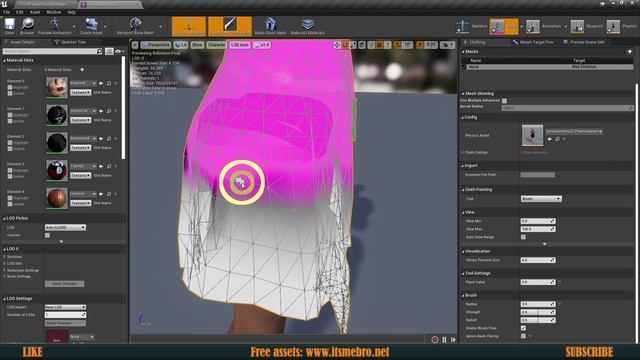Open the Asset menu
Image resolution: width=640 pixels, height=360 pixels.
35,12
